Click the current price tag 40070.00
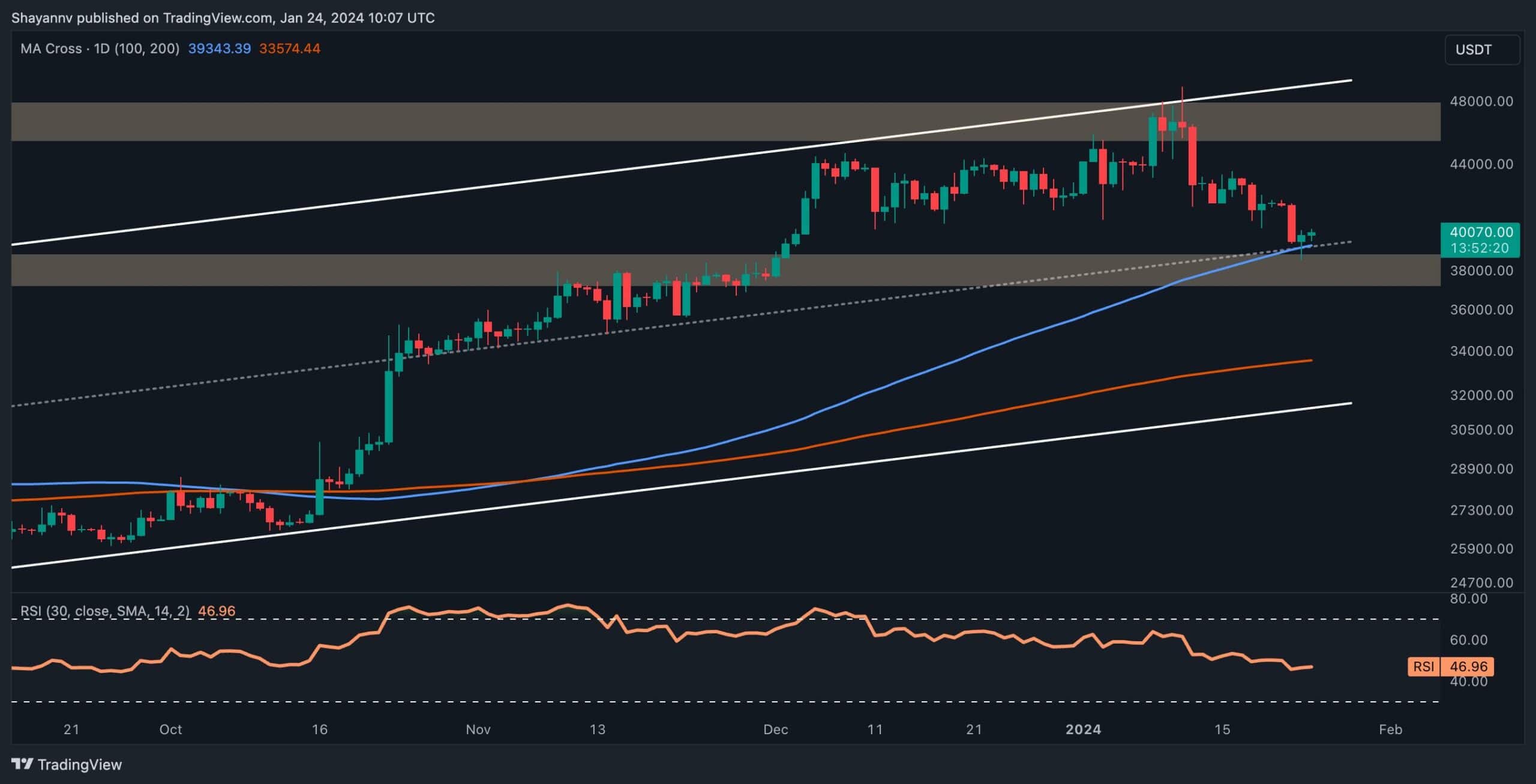The width and height of the screenshot is (1536, 784). pyautogui.click(x=1480, y=232)
